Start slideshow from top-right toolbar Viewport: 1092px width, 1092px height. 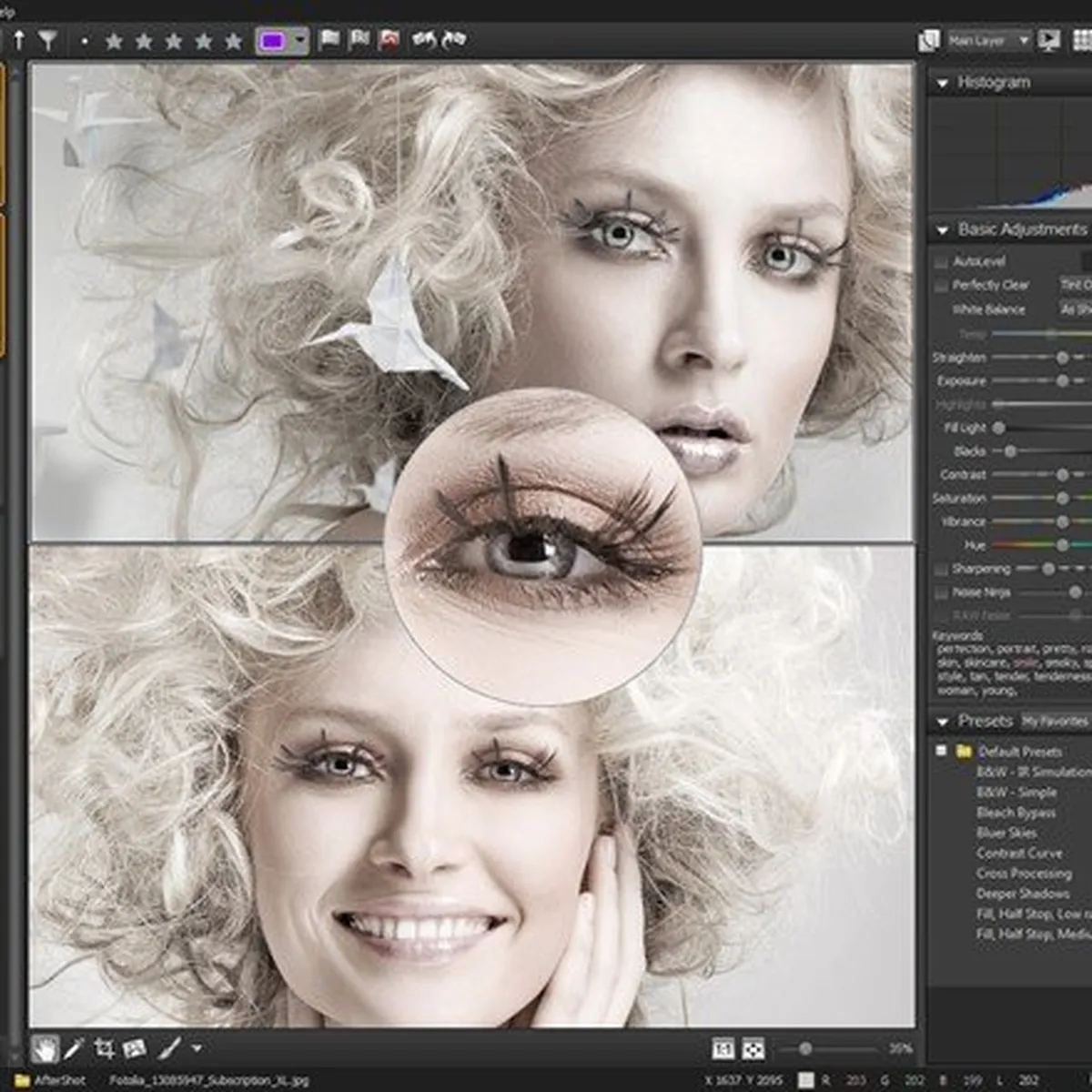1049,40
